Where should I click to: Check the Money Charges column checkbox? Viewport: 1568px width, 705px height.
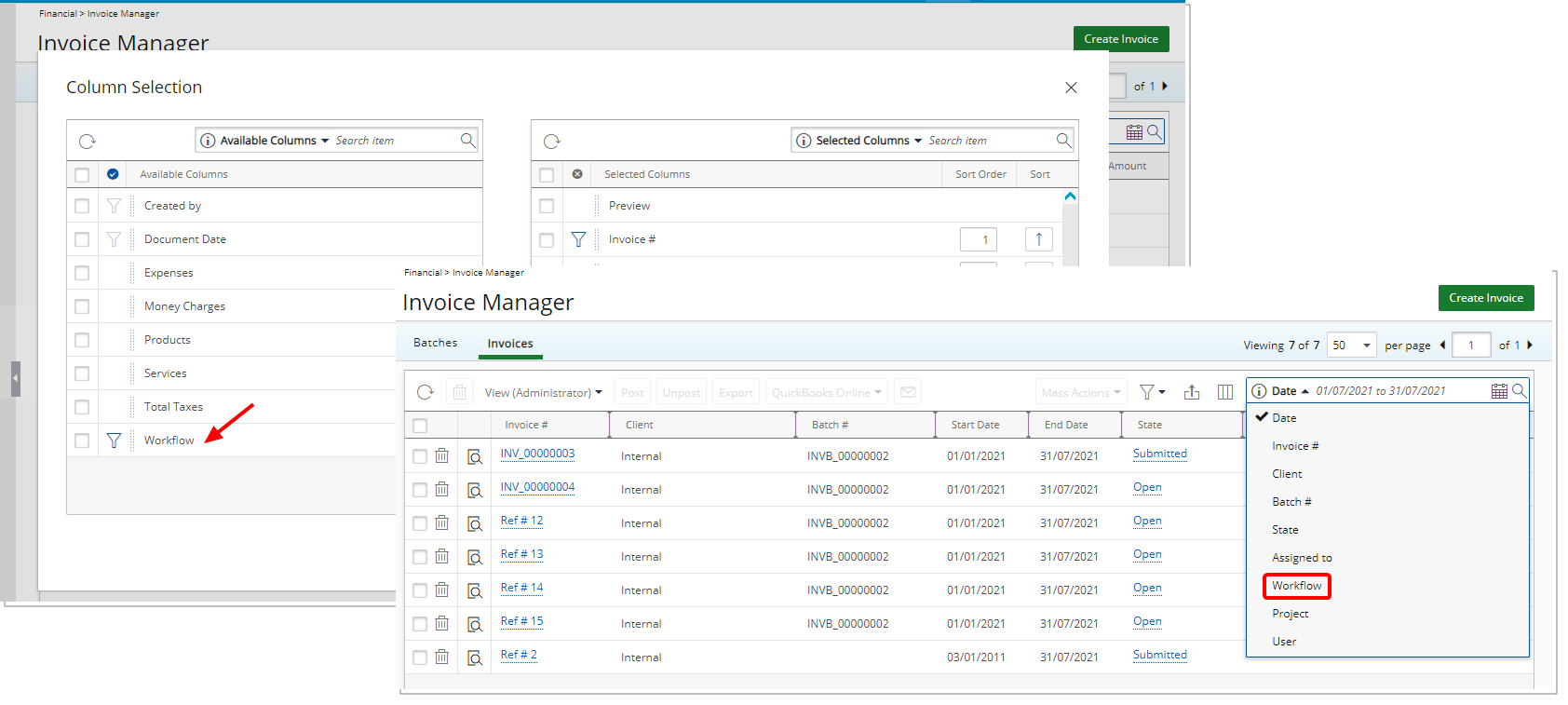tap(82, 306)
